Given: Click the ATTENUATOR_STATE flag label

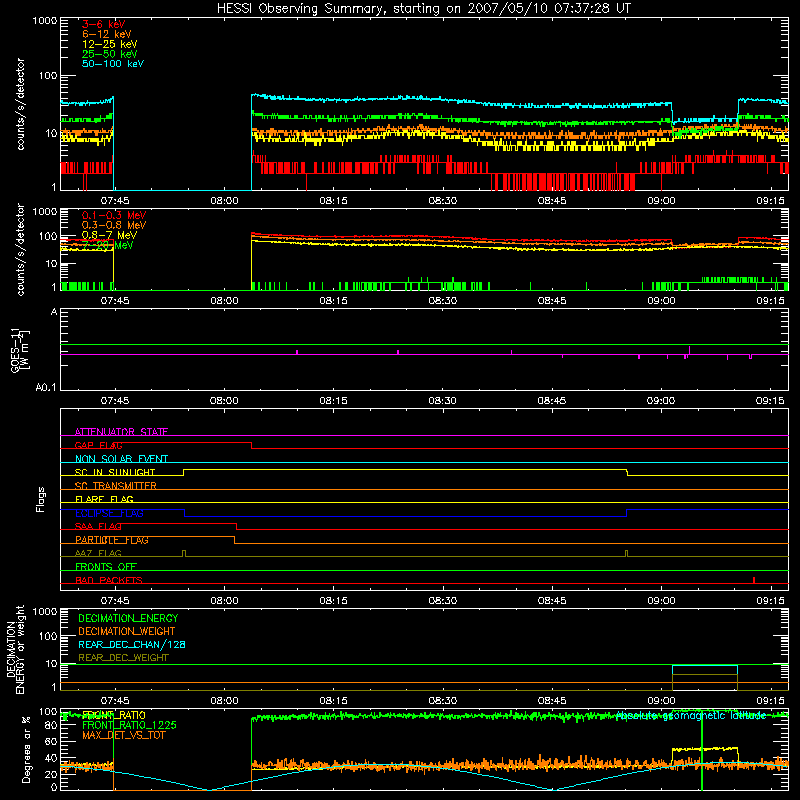Looking at the screenshot, I should pyautogui.click(x=121, y=432).
